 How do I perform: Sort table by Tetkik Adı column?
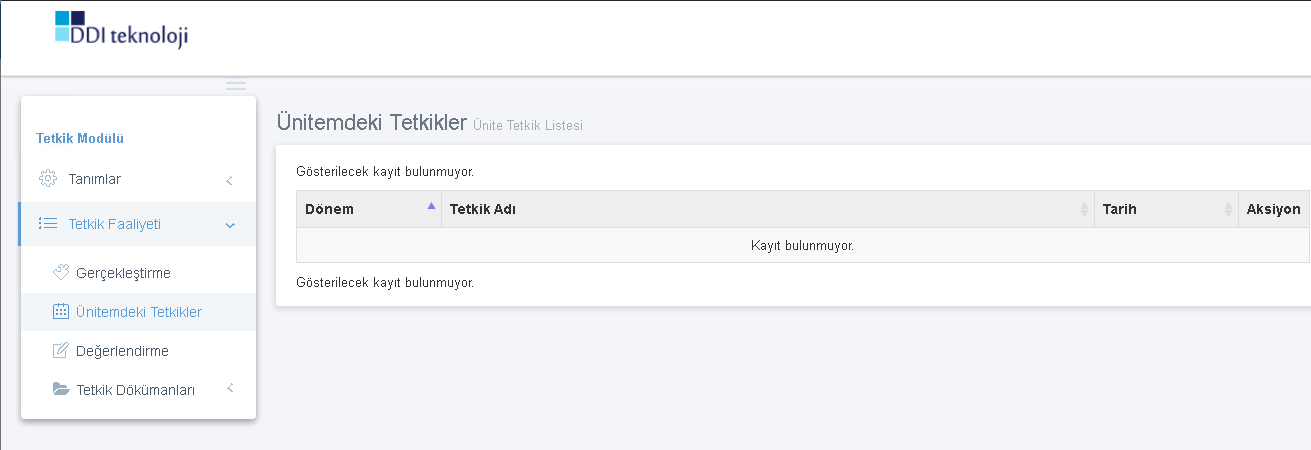[x=768, y=209]
